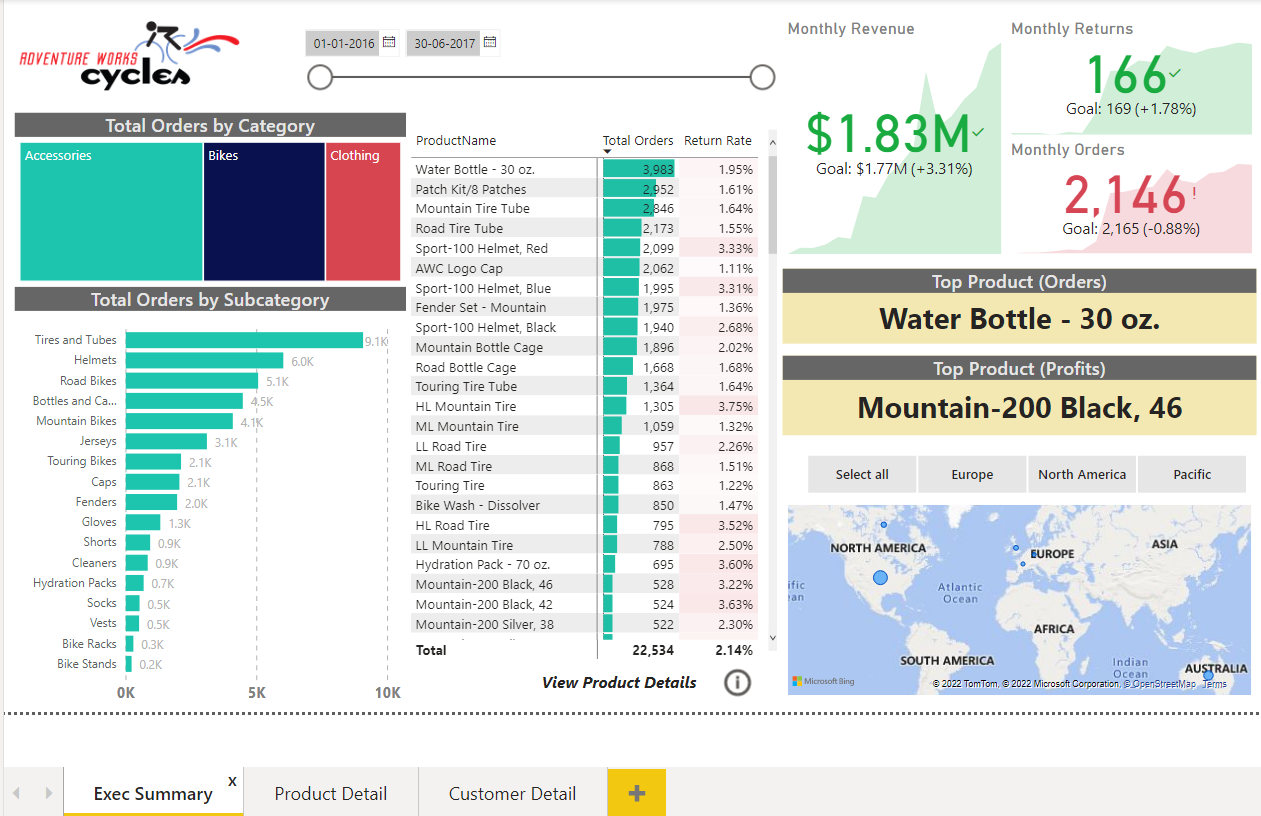Open the Terms link on the map
This screenshot has height=816, width=1261.
pyautogui.click(x=1213, y=683)
